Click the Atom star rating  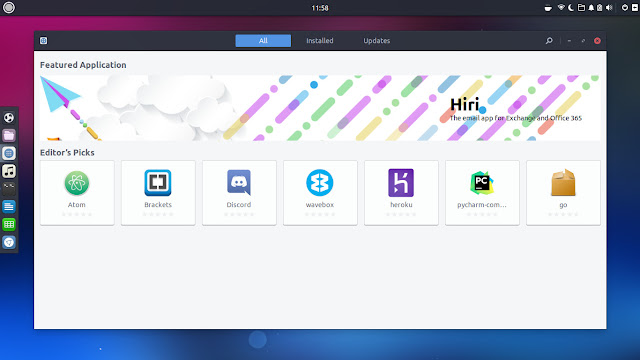pyautogui.click(x=77, y=214)
